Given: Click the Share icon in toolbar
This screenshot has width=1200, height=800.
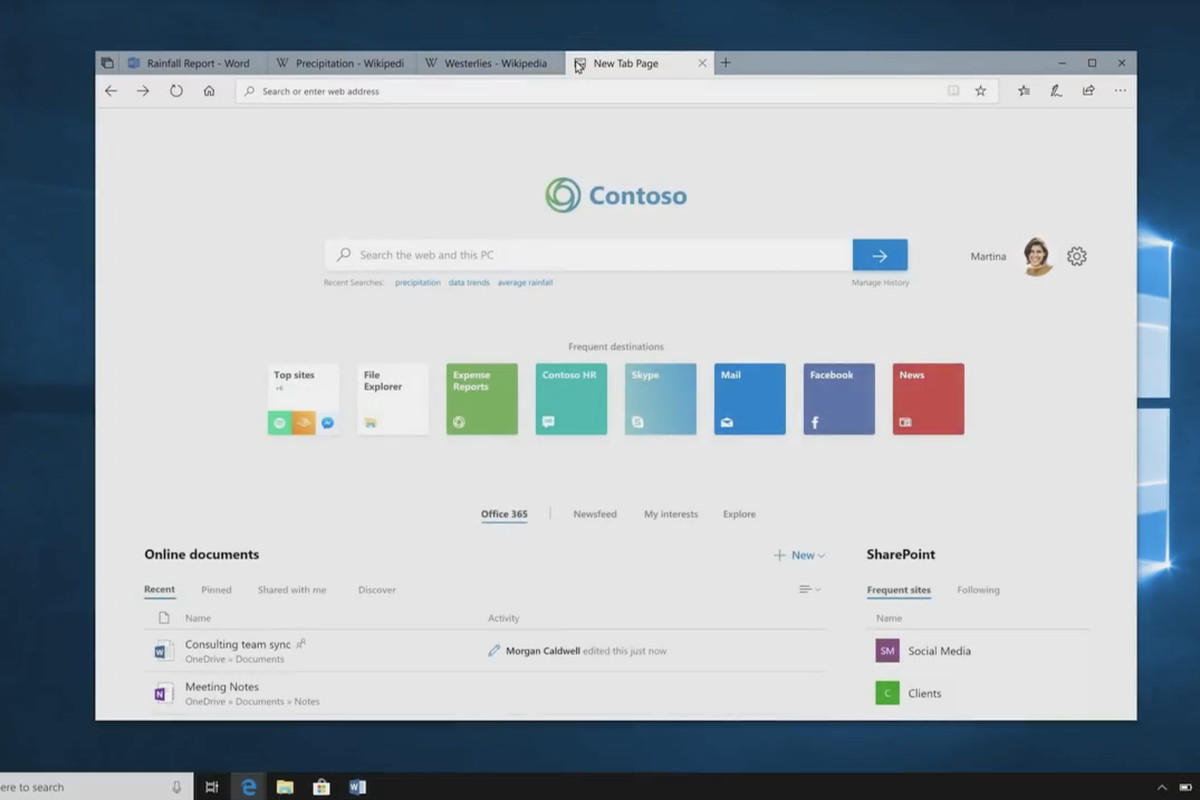Looking at the screenshot, I should click(1088, 91).
